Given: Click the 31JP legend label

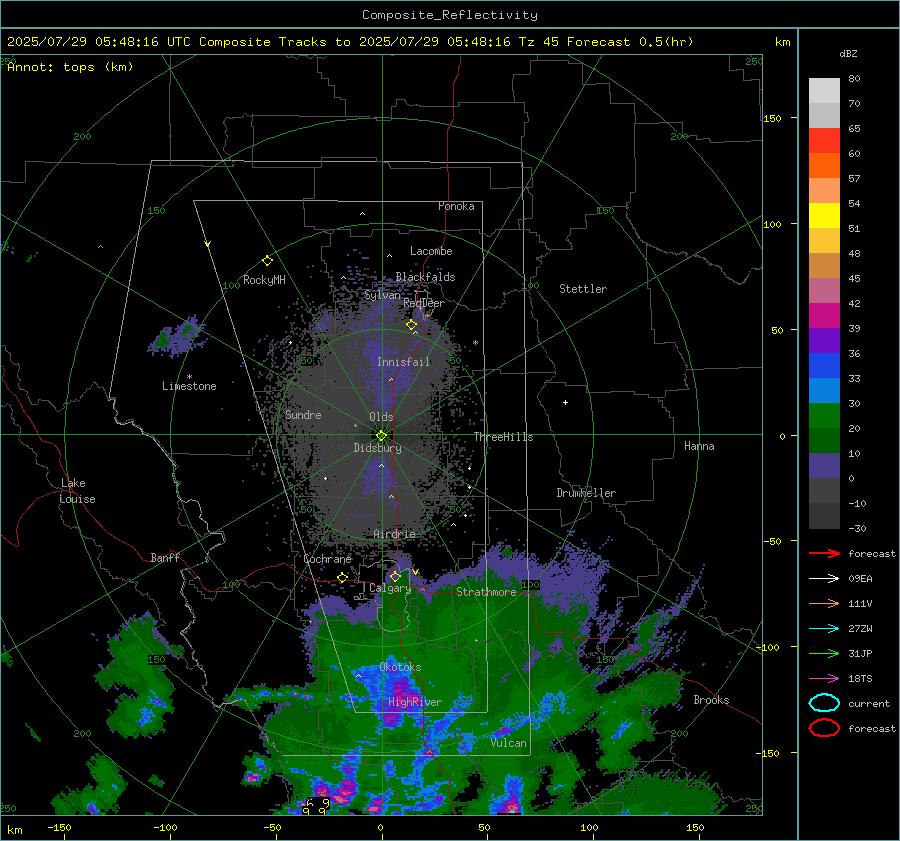Looking at the screenshot, I should point(860,653).
